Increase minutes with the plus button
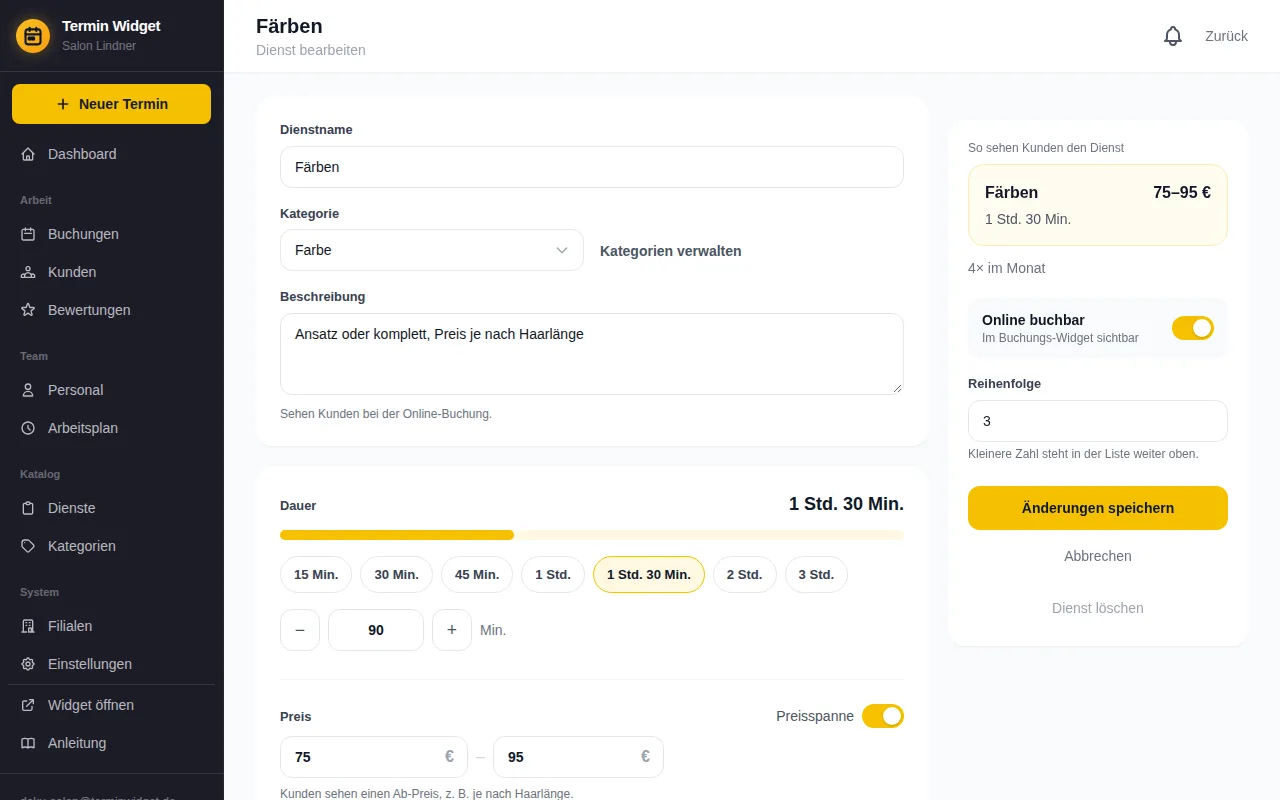Screen dimensions: 1280x800 (452, 630)
